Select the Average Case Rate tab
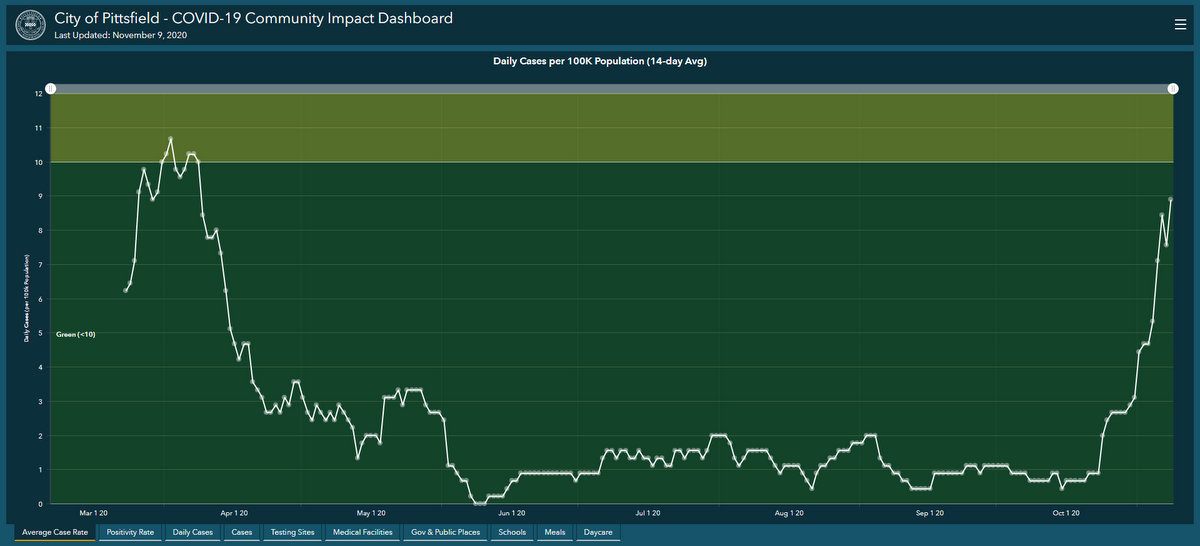This screenshot has width=1200, height=546. click(x=55, y=533)
